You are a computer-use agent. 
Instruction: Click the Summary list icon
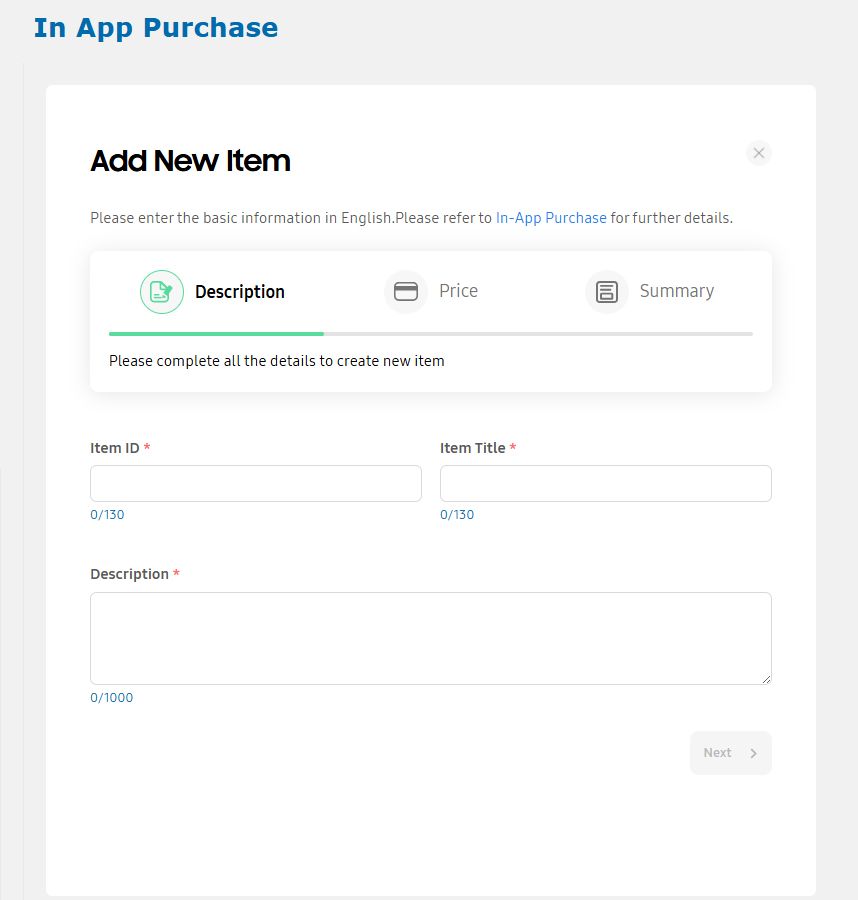607,292
